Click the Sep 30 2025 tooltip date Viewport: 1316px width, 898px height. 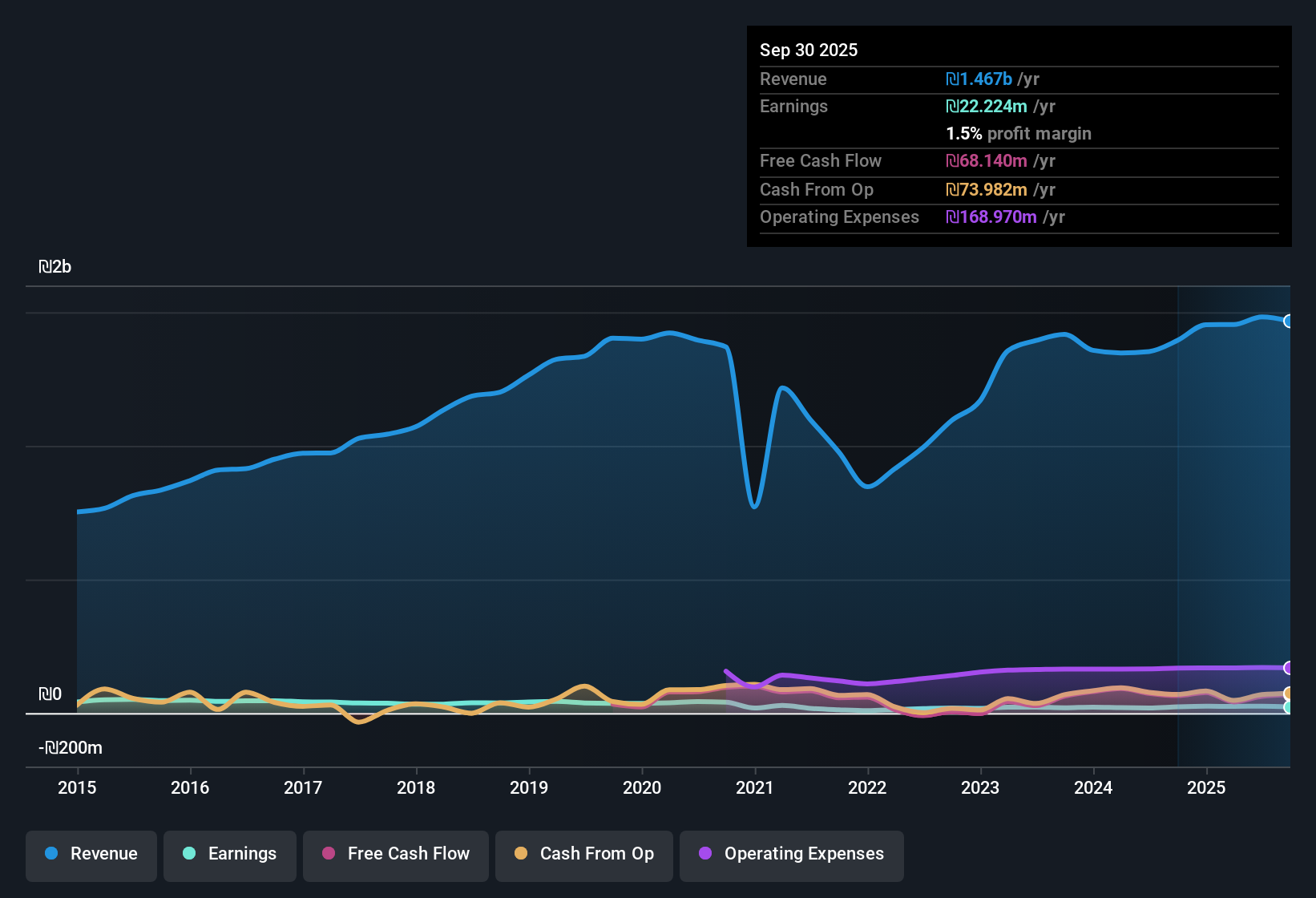[x=809, y=50]
